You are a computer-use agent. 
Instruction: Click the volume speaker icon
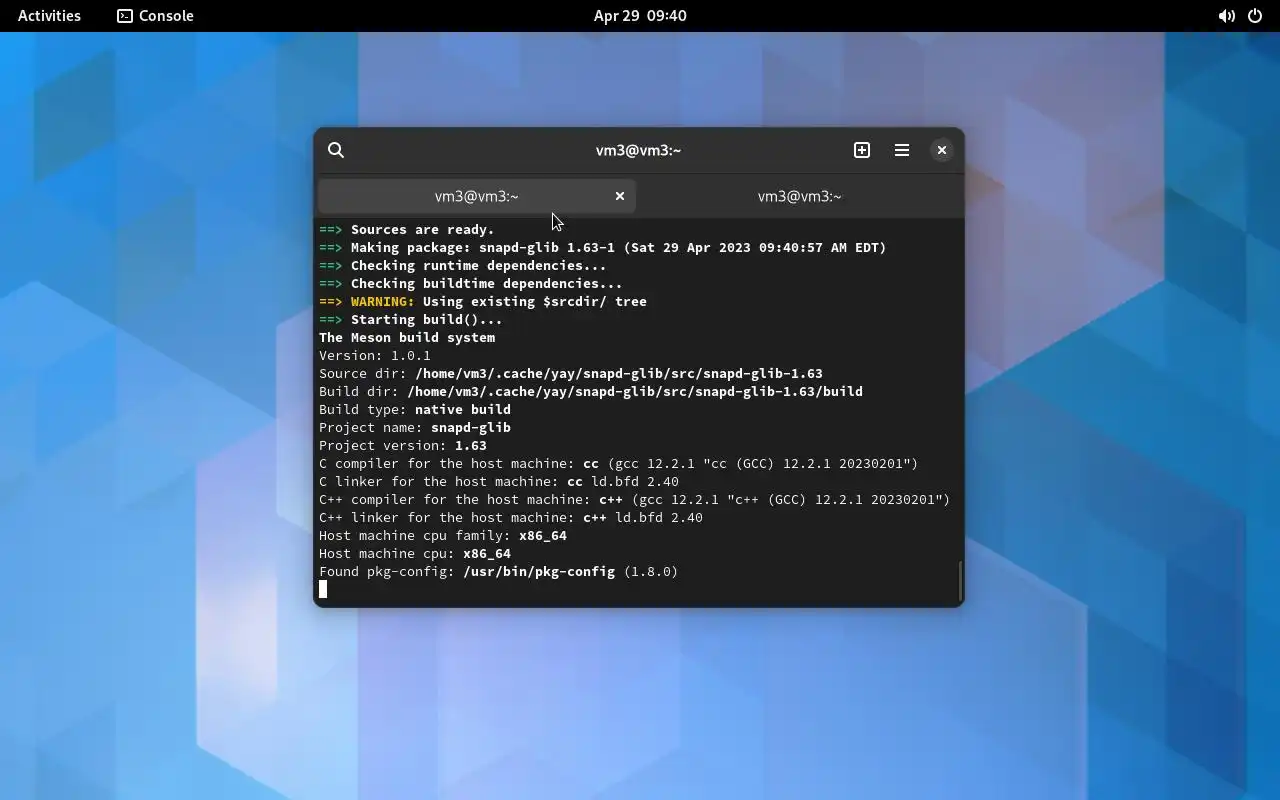tap(1226, 16)
